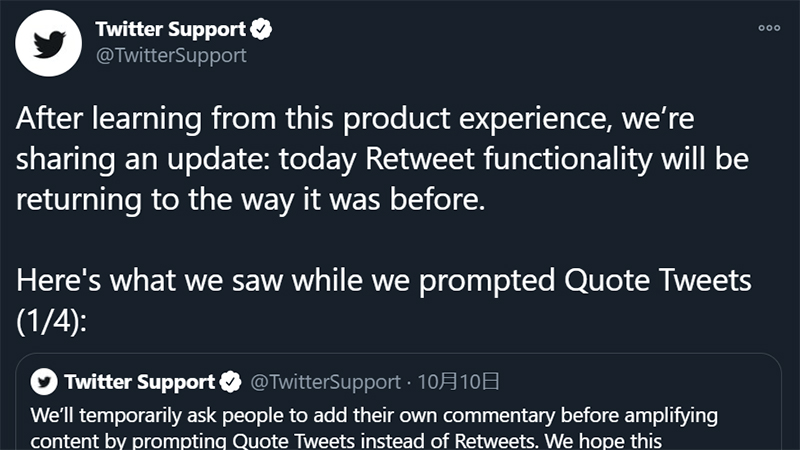Screen dimensions: 800x450
Task: Click the @TwitterSupport handle in the quoted tweet
Action: pyautogui.click(x=323, y=382)
